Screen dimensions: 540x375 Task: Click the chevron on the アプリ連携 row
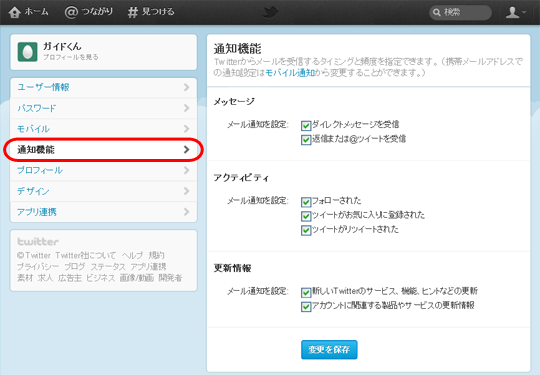[x=187, y=212]
